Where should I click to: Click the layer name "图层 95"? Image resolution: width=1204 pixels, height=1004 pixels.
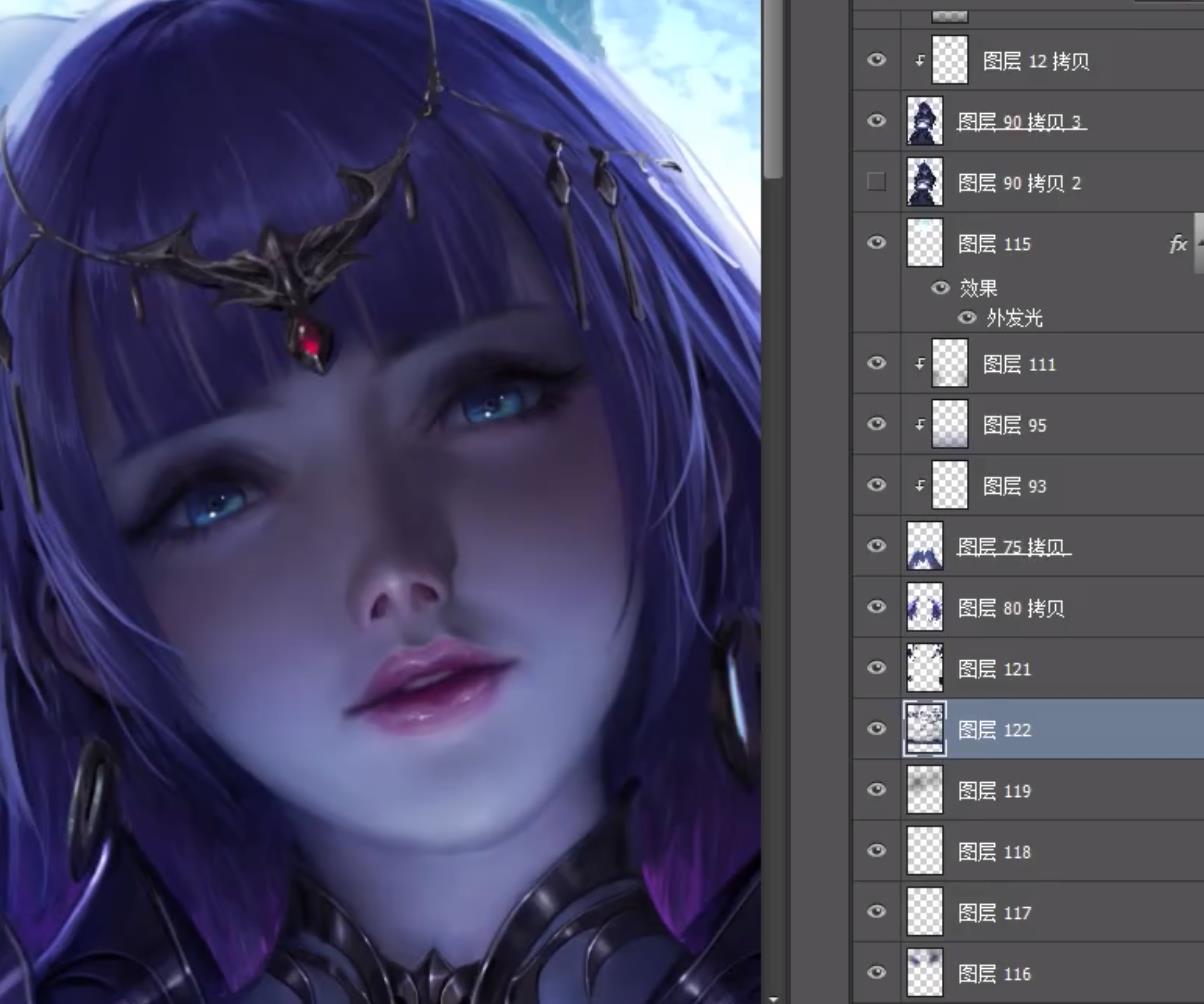click(x=1014, y=426)
